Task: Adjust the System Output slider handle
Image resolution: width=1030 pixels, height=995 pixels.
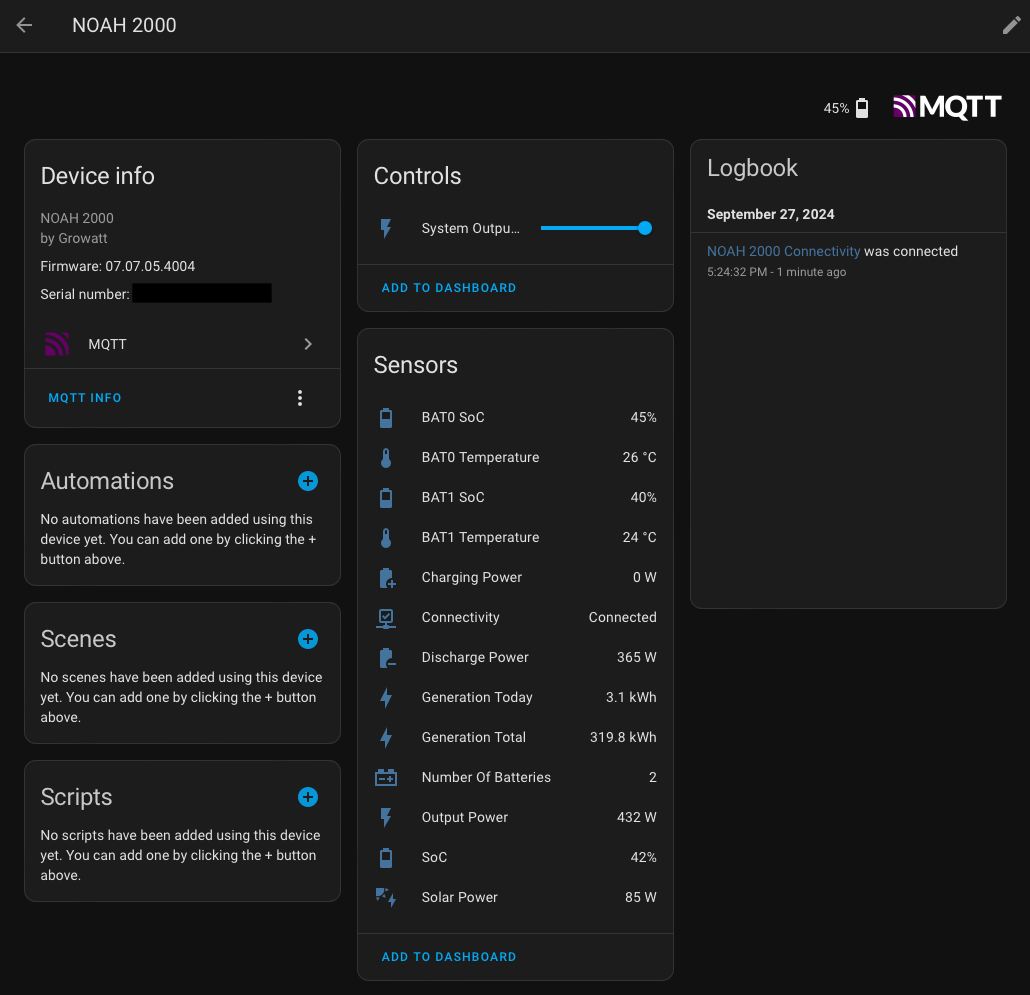Action: (x=645, y=228)
